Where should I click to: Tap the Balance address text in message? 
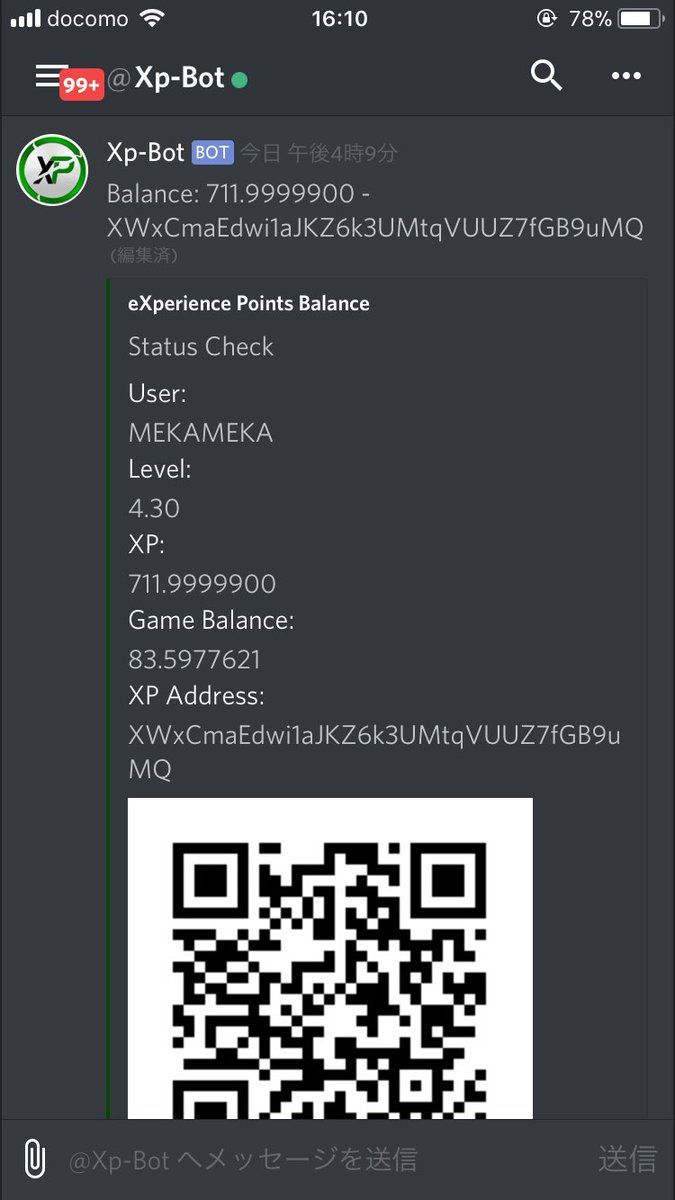click(x=375, y=228)
